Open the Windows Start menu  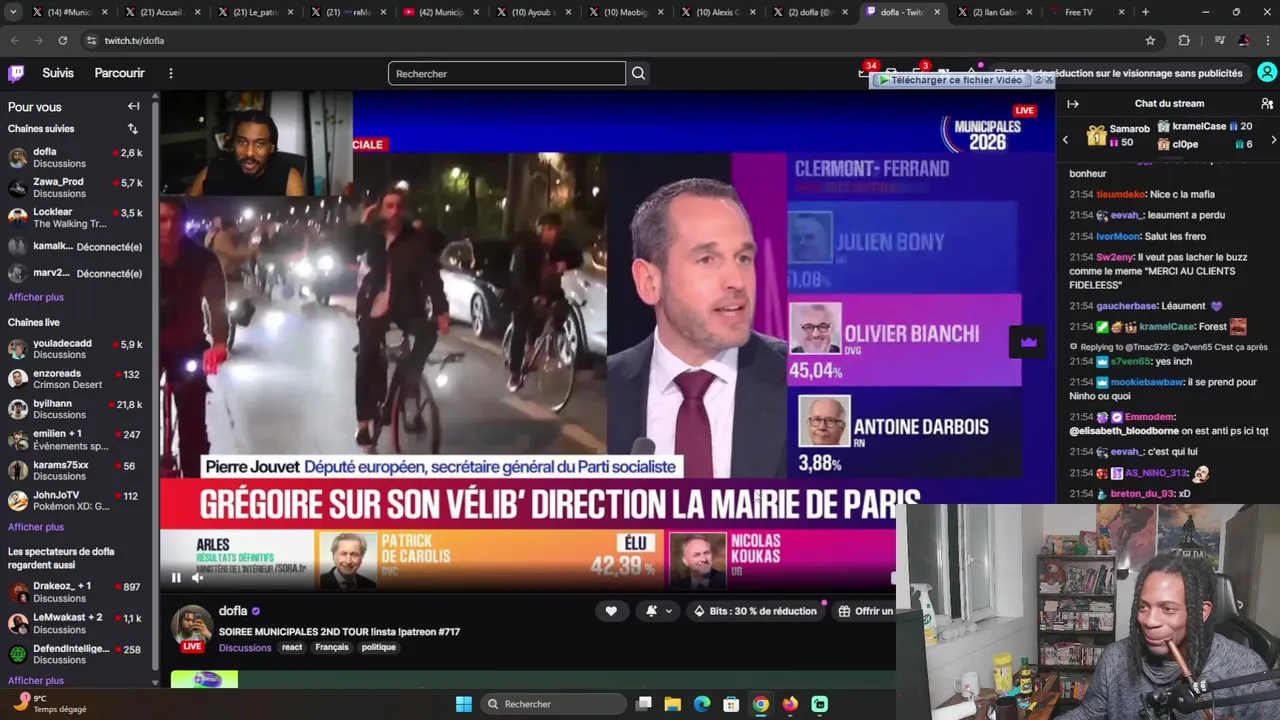coord(464,704)
